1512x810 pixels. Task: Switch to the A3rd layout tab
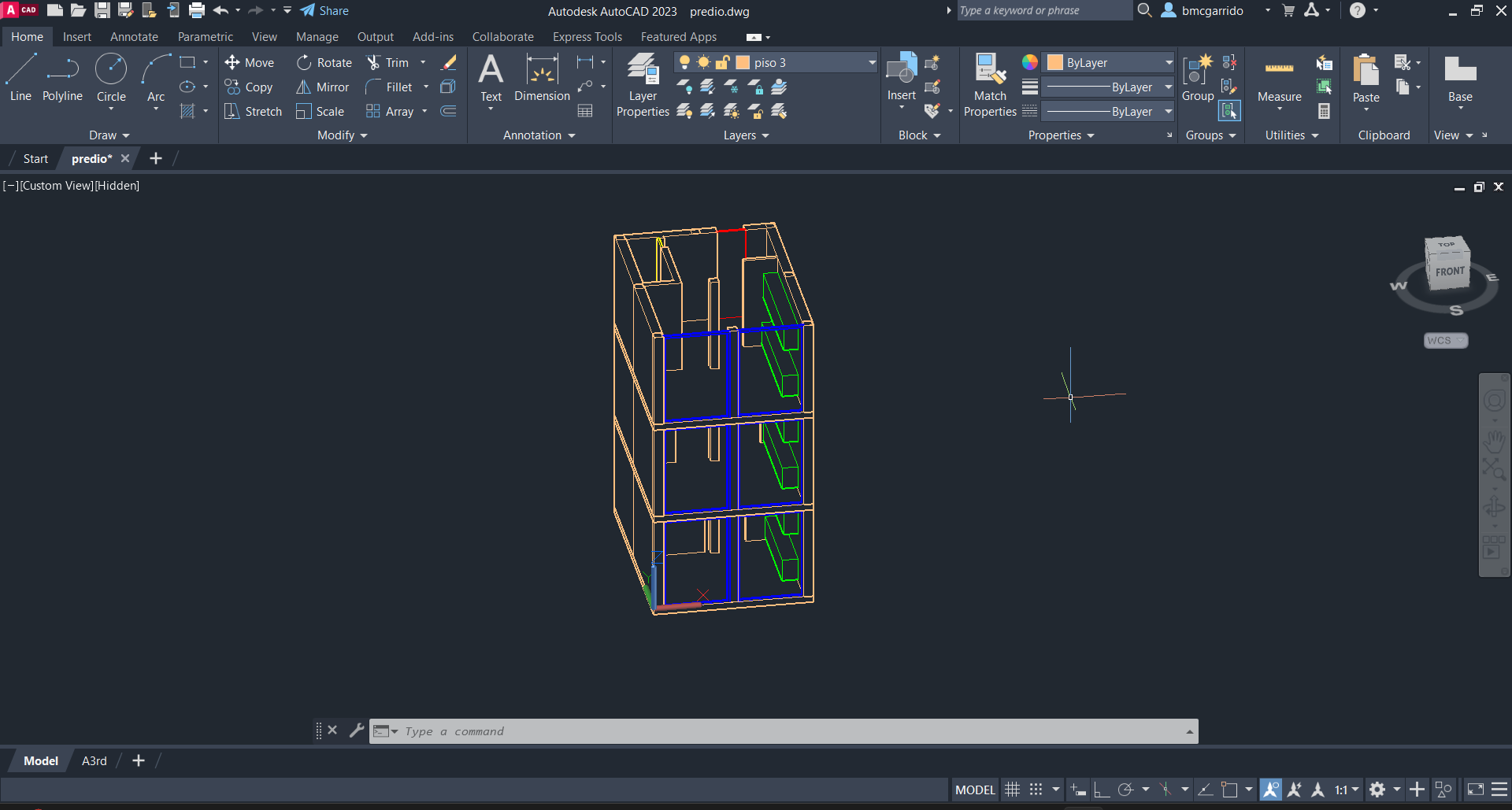(x=94, y=761)
